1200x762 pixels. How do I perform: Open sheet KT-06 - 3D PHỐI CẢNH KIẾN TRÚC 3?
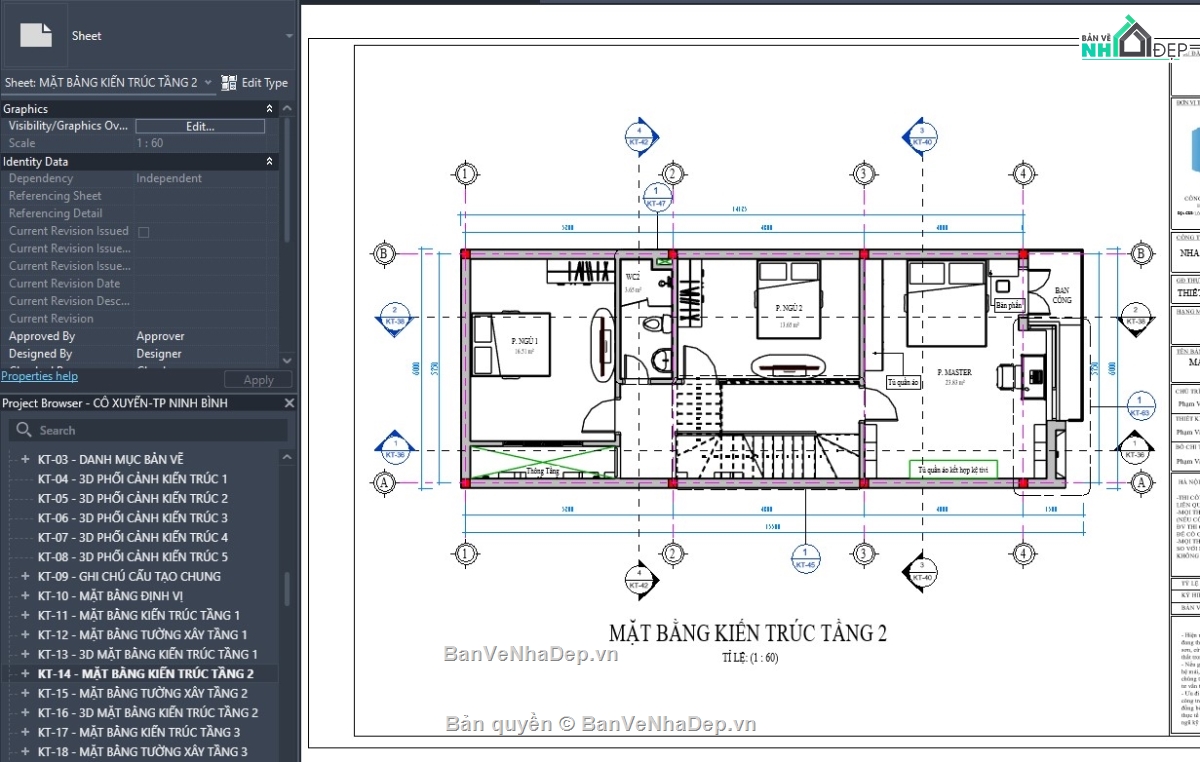[x=133, y=517]
